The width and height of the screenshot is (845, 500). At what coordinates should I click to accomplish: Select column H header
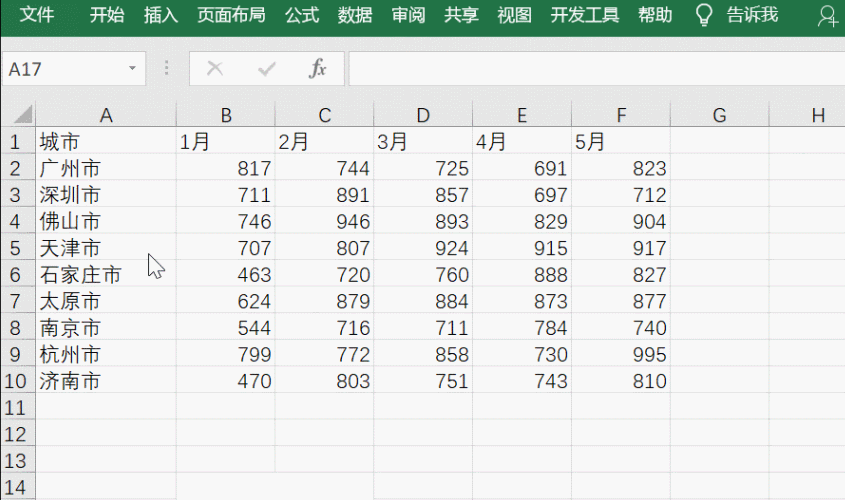[x=807, y=115]
